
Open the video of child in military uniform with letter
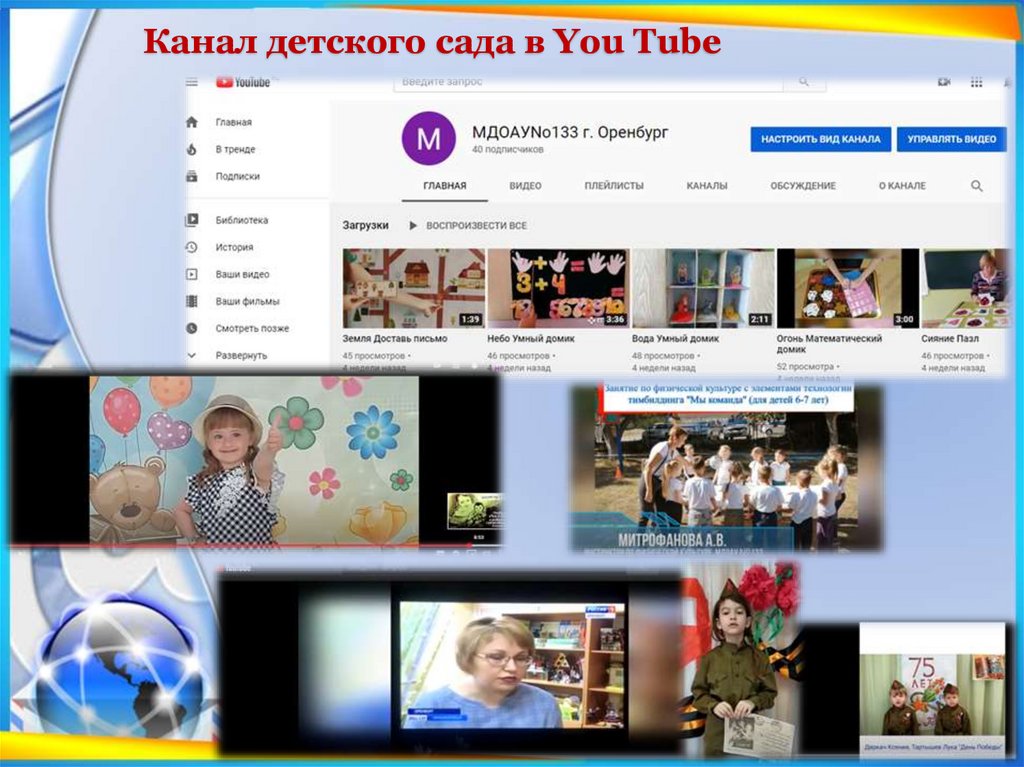click(740, 660)
